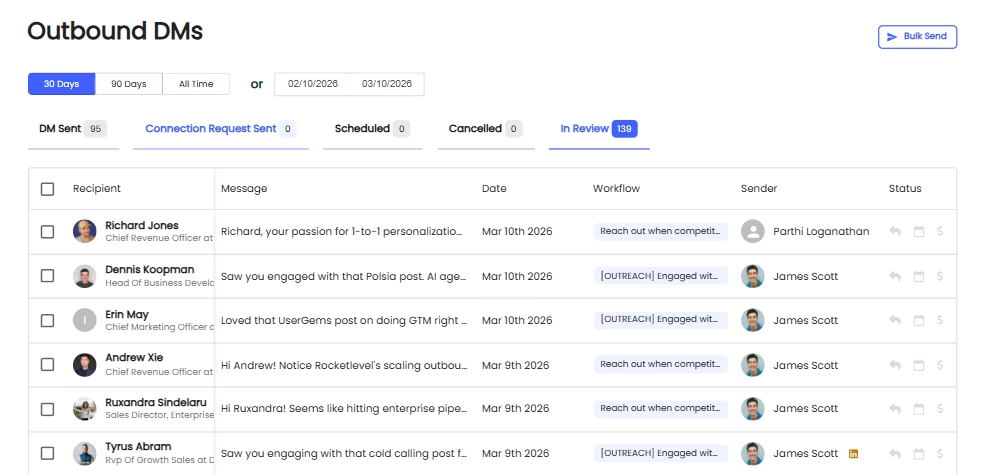Click calendar icon in Andrew Xie row
994x475 pixels.
(919, 365)
